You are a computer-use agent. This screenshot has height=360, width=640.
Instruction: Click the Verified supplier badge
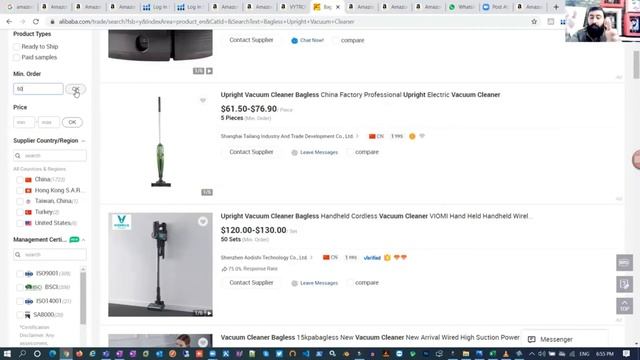pos(372,258)
